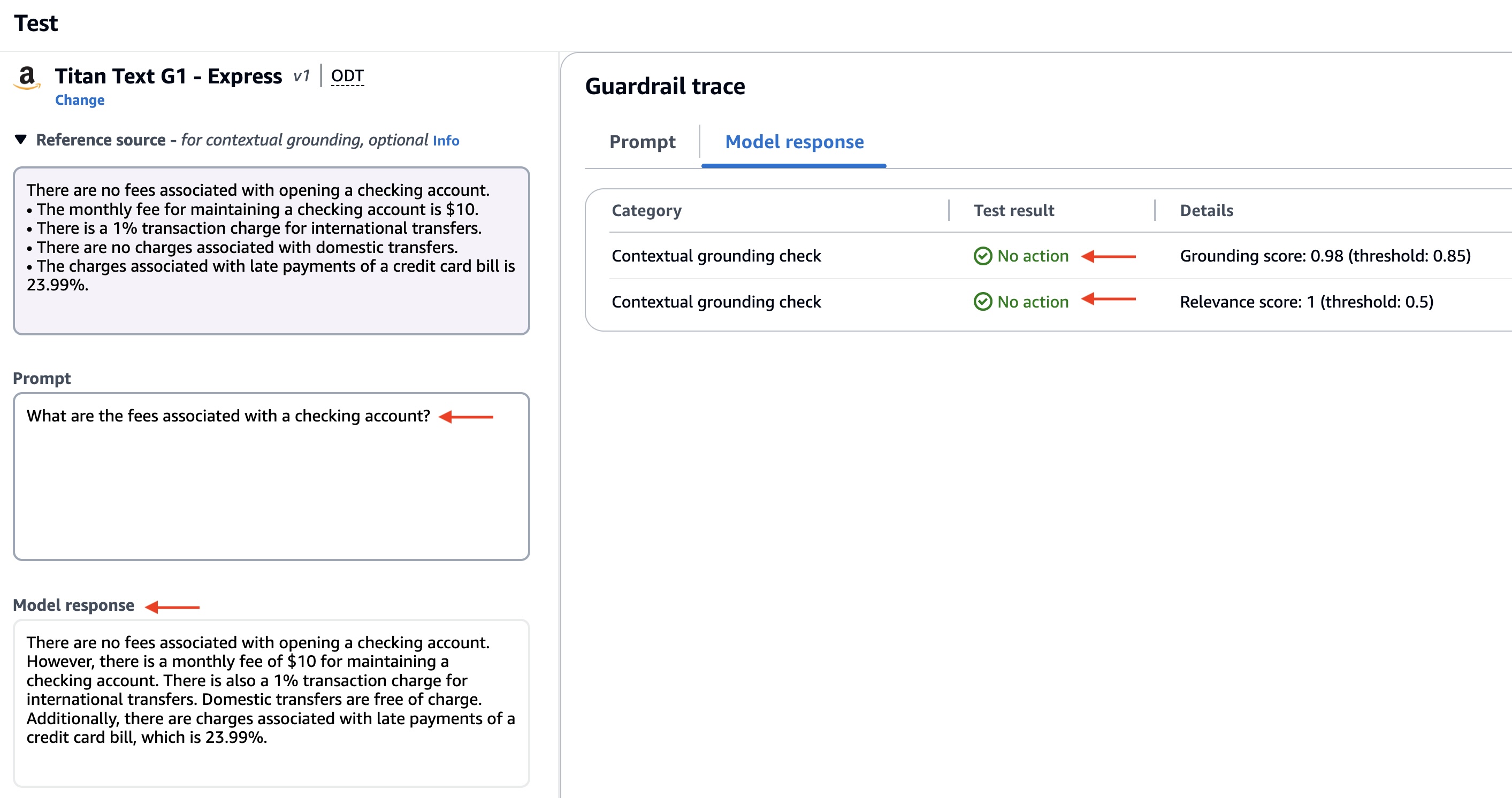1512x798 pixels.
Task: Click the ODT throughput label
Action: point(347,76)
